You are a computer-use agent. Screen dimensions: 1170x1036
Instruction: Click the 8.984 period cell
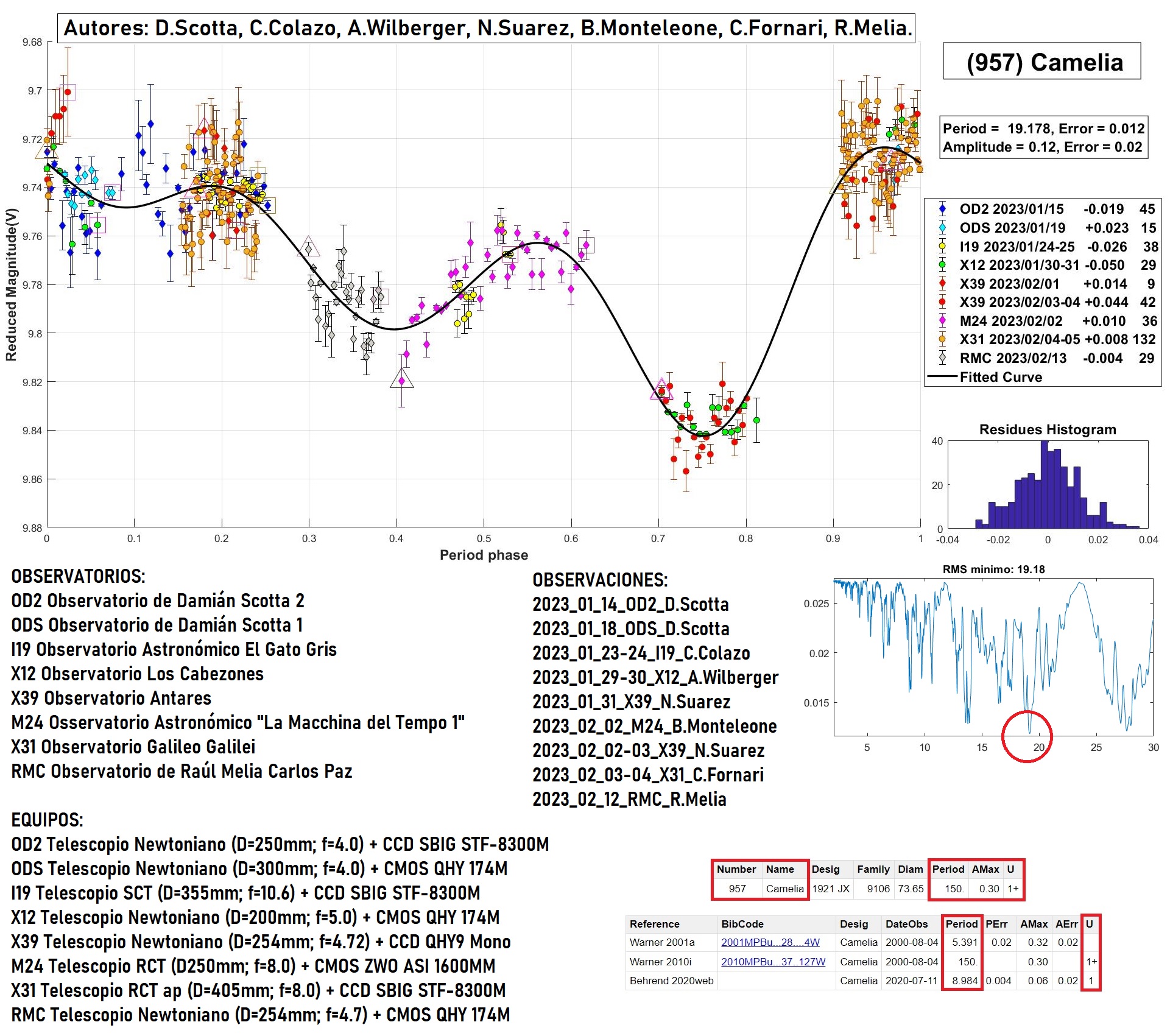pyautogui.click(x=964, y=981)
